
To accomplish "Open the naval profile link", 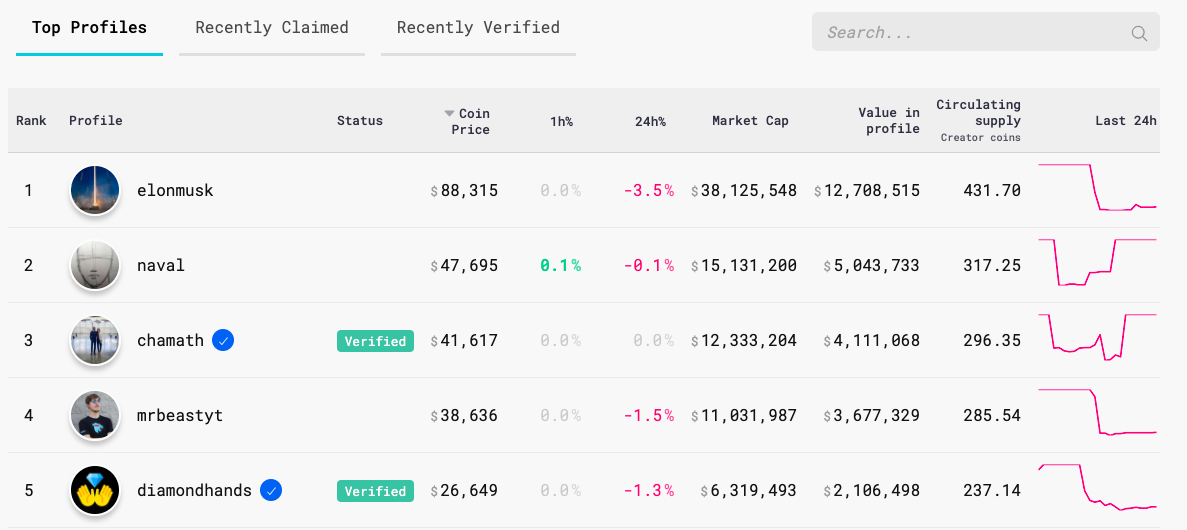I will (x=160, y=266).
